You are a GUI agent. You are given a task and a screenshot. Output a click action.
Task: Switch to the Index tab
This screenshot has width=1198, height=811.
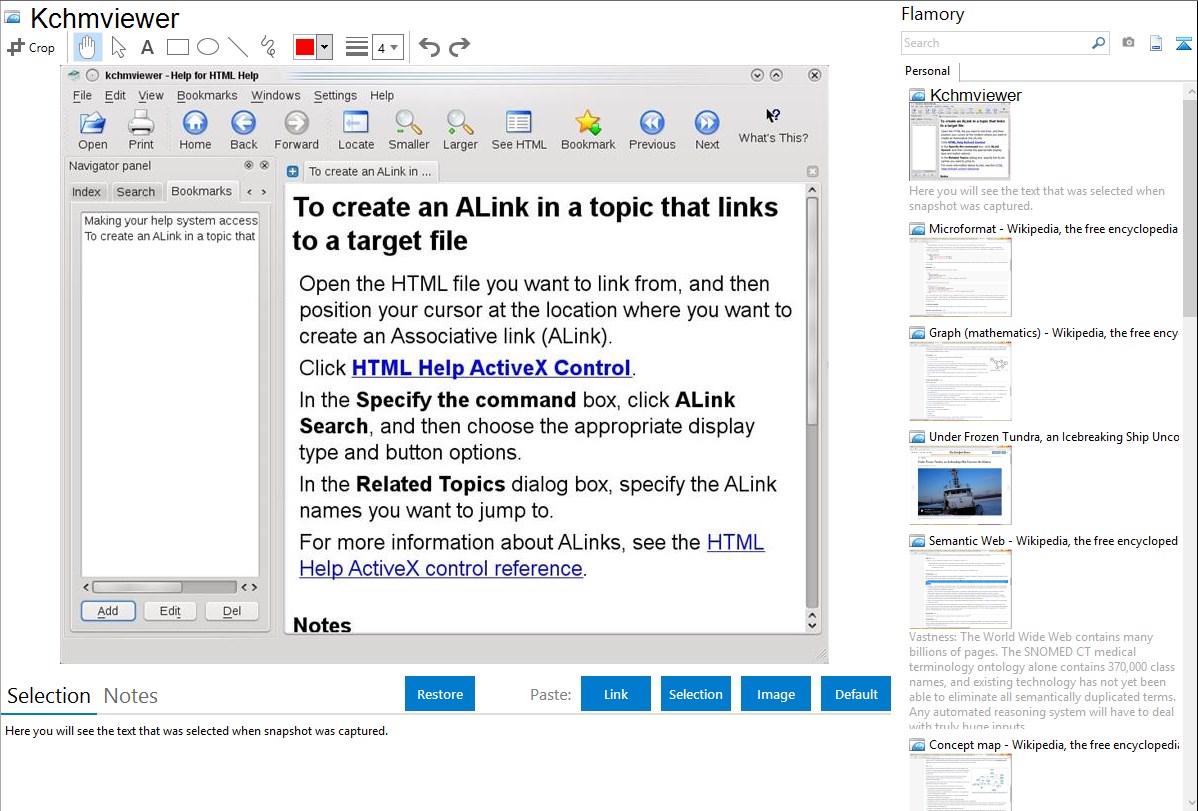click(86, 192)
